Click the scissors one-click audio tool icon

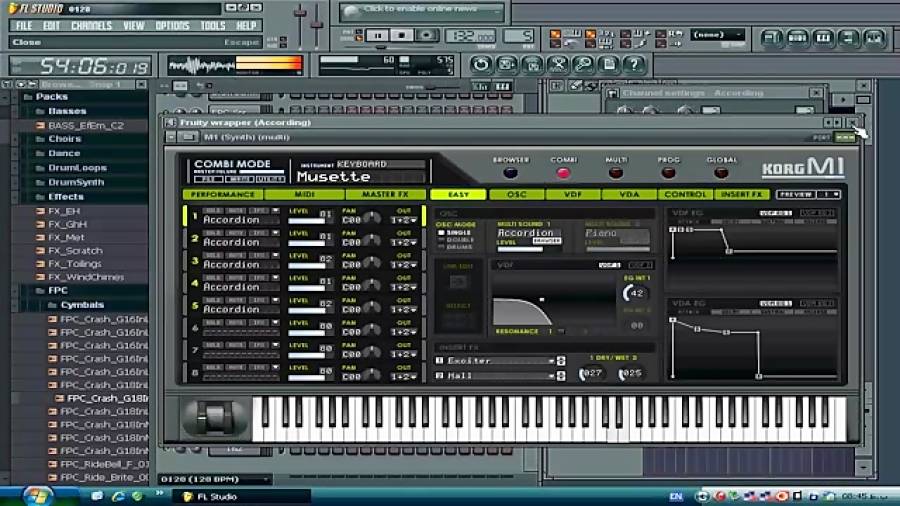[x=558, y=64]
